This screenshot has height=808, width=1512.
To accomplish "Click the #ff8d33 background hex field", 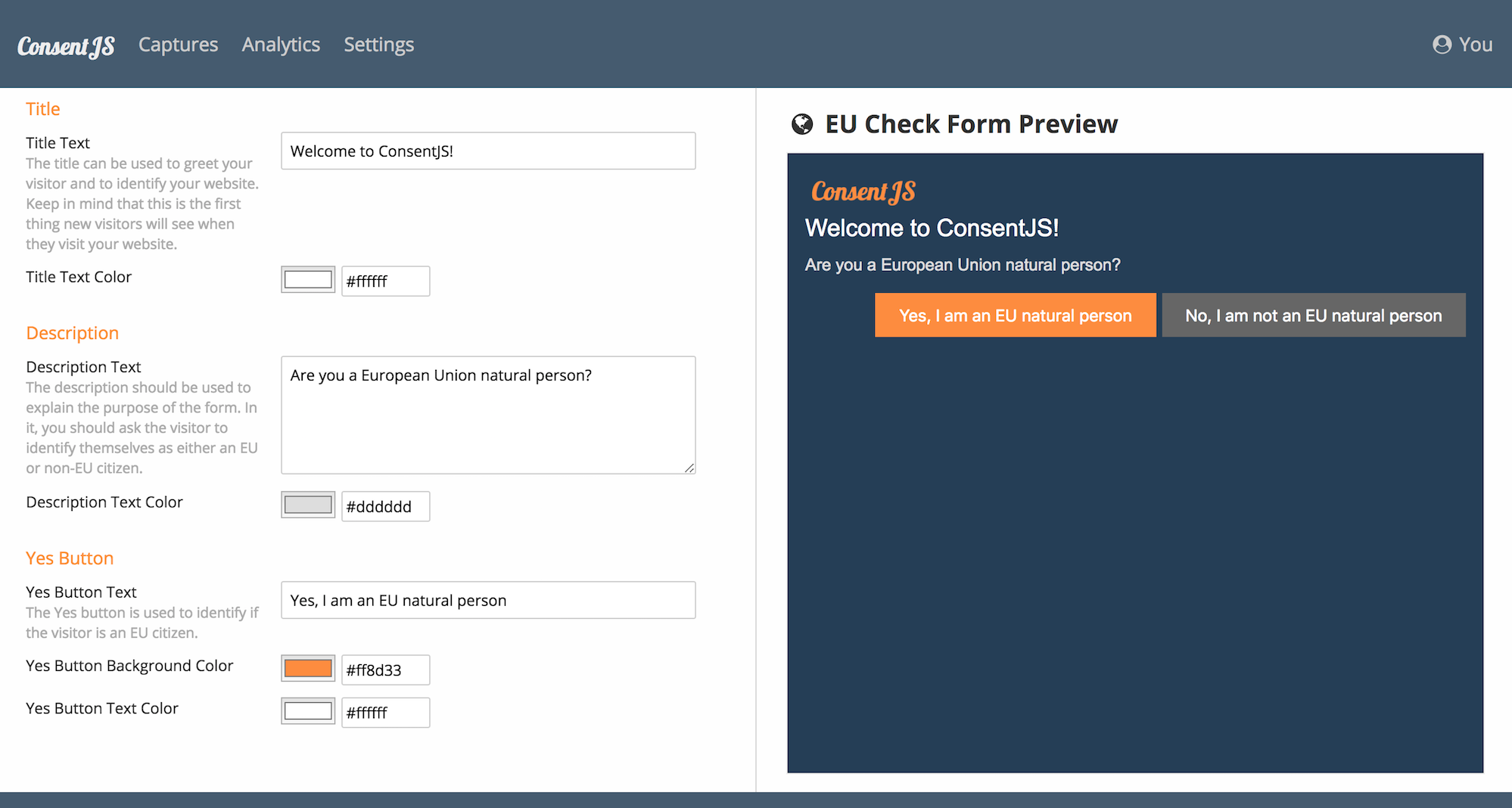I will (x=385, y=670).
